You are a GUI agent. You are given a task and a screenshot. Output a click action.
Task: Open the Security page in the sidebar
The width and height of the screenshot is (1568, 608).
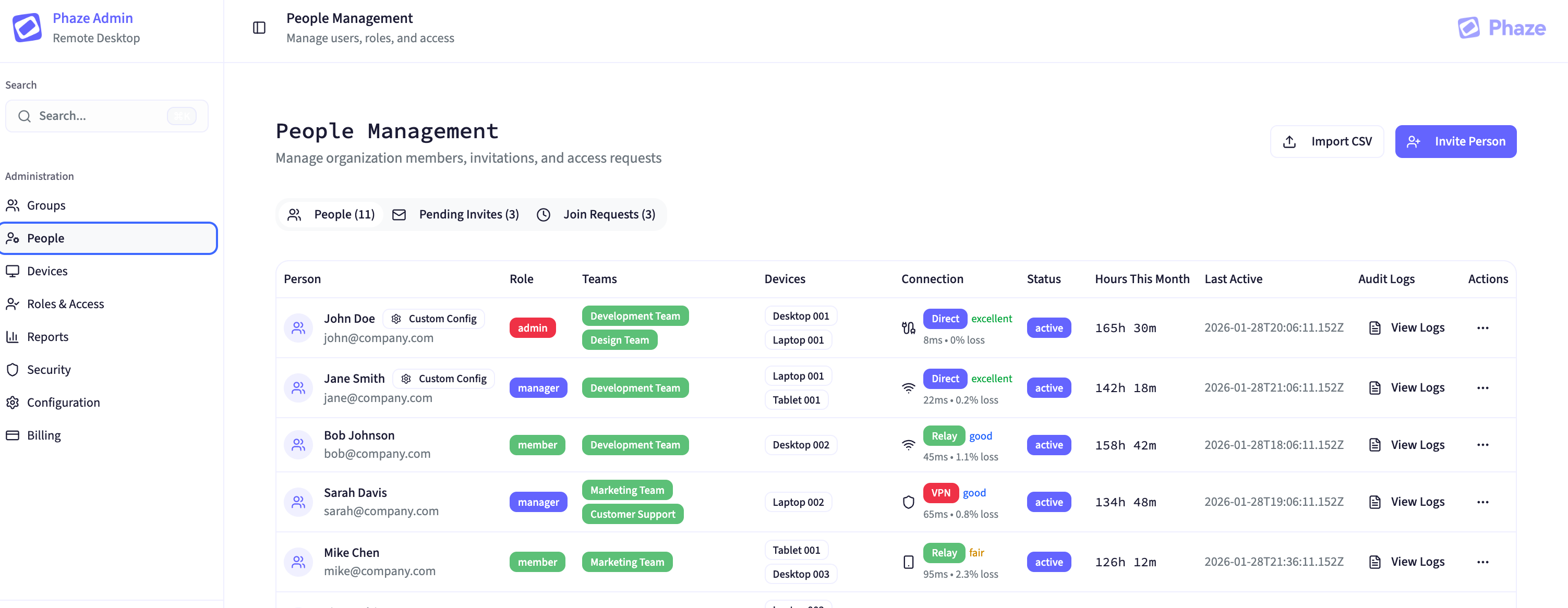(x=49, y=369)
